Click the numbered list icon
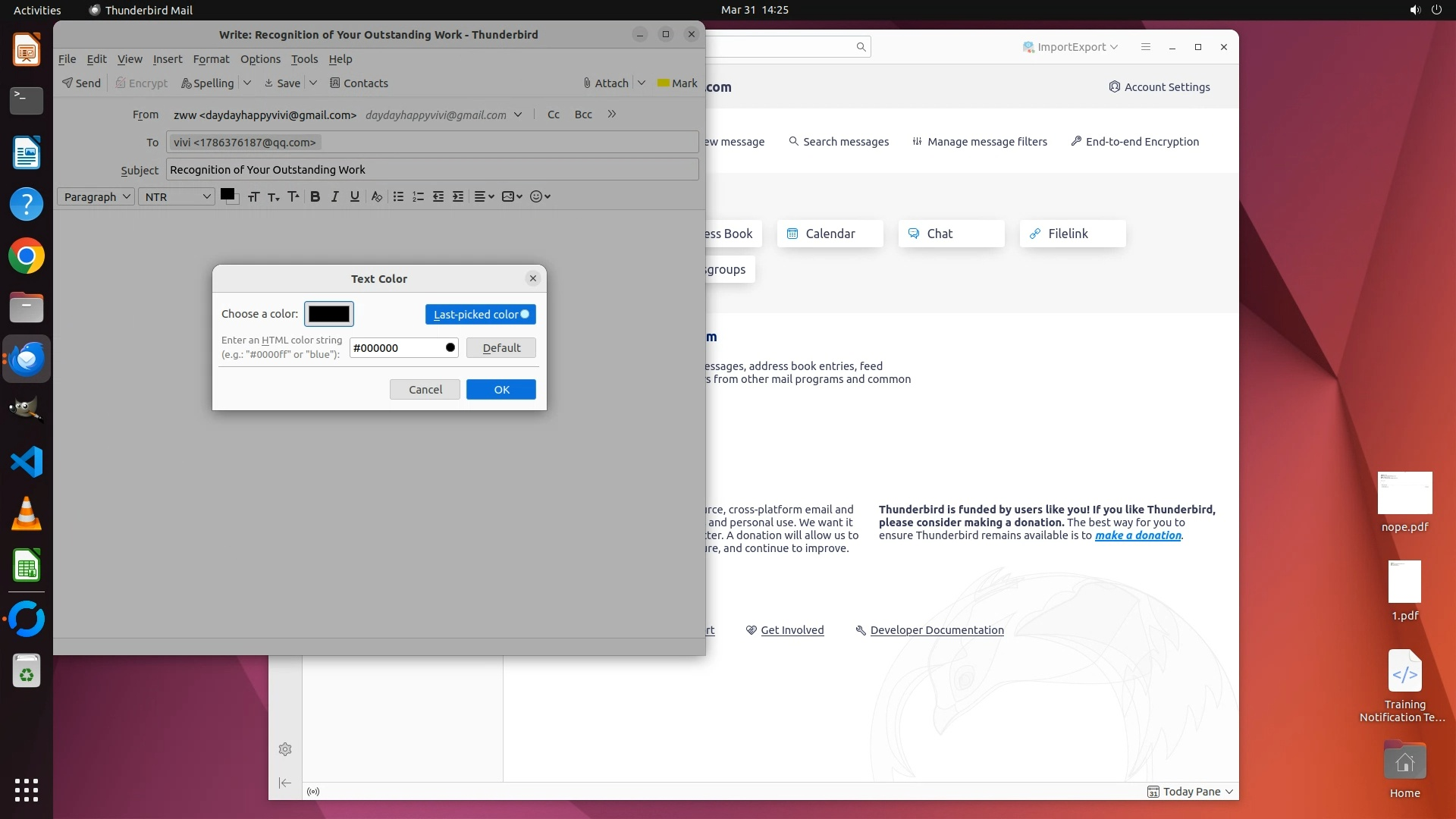The image size is (1456, 819). (x=418, y=196)
